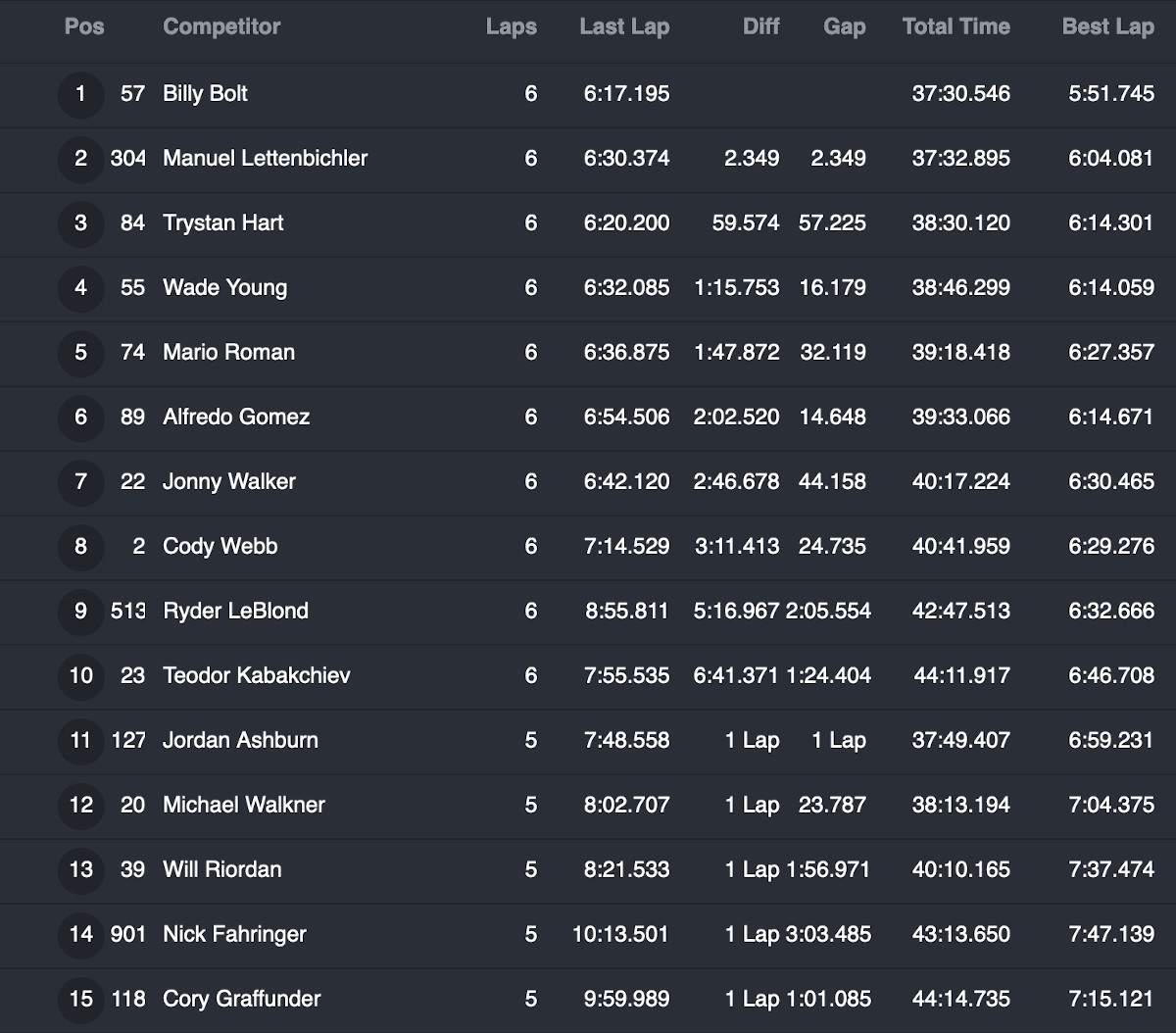The image size is (1176, 1033).
Task: Click the position 1 circle badge
Action: click(80, 95)
